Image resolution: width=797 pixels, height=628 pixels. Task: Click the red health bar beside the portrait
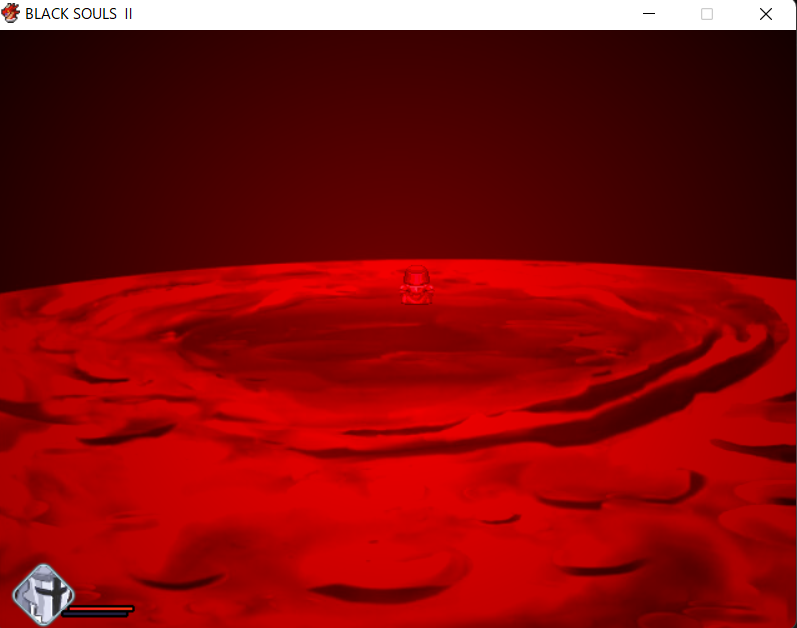(x=101, y=608)
